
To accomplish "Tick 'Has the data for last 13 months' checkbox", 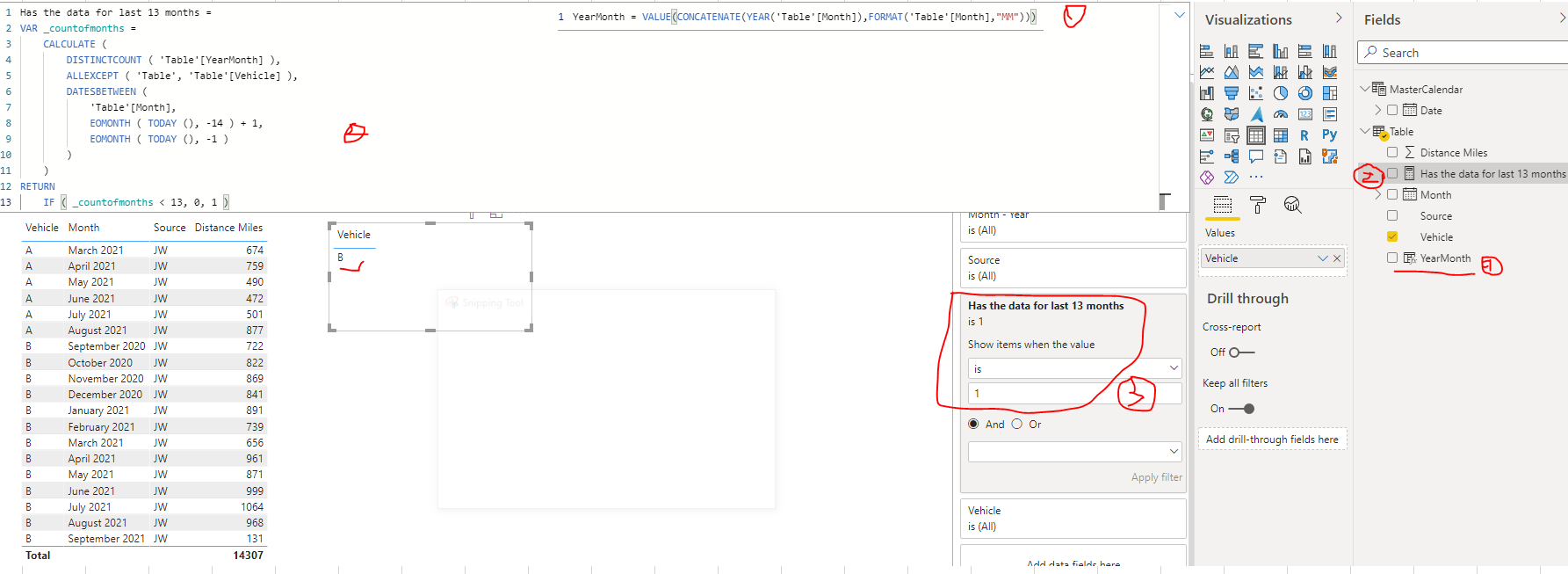I will pyautogui.click(x=1392, y=173).
